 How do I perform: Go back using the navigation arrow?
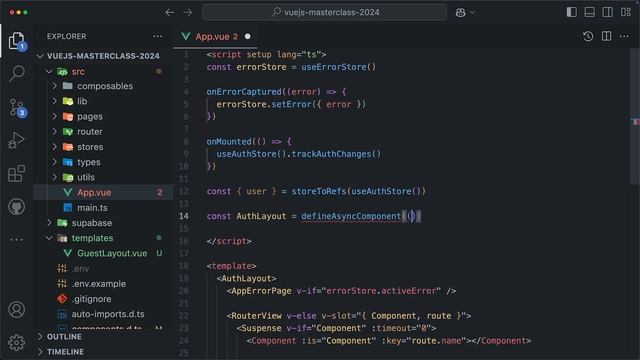point(169,12)
